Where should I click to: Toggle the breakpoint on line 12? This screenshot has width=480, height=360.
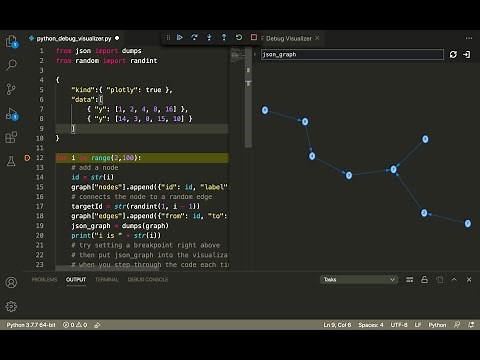[27, 158]
